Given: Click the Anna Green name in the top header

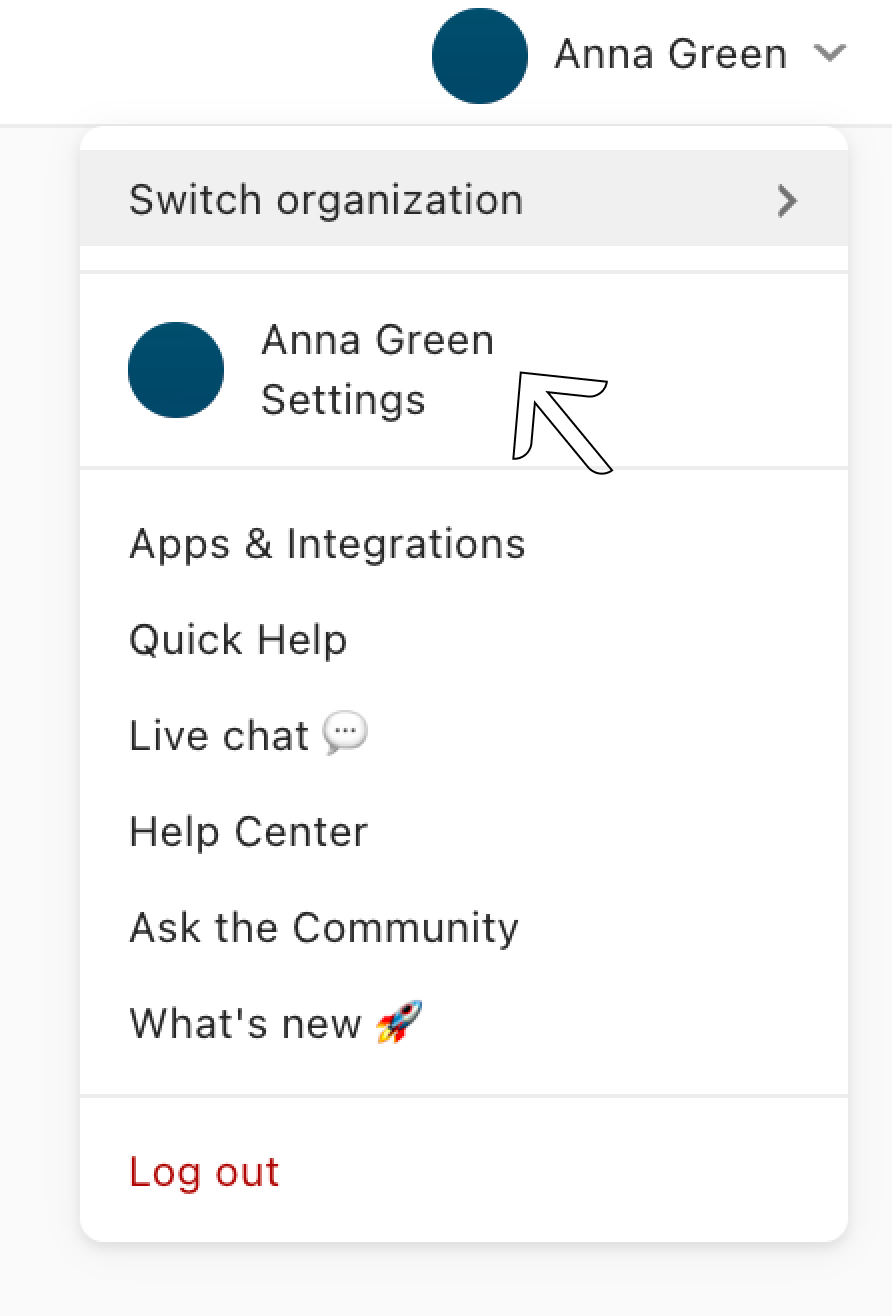Looking at the screenshot, I should coord(671,54).
